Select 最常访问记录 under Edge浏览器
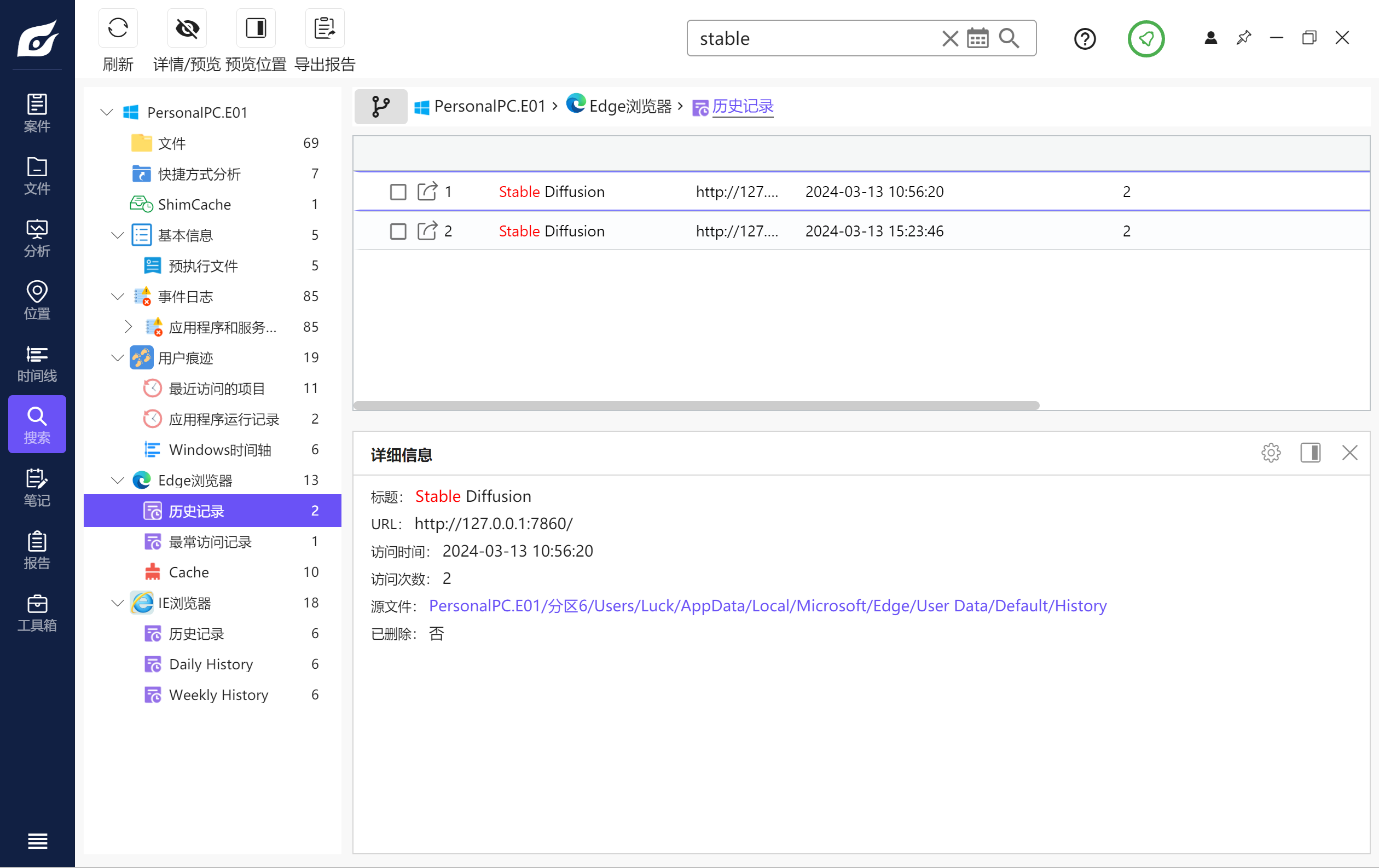1379x868 pixels. coord(213,541)
